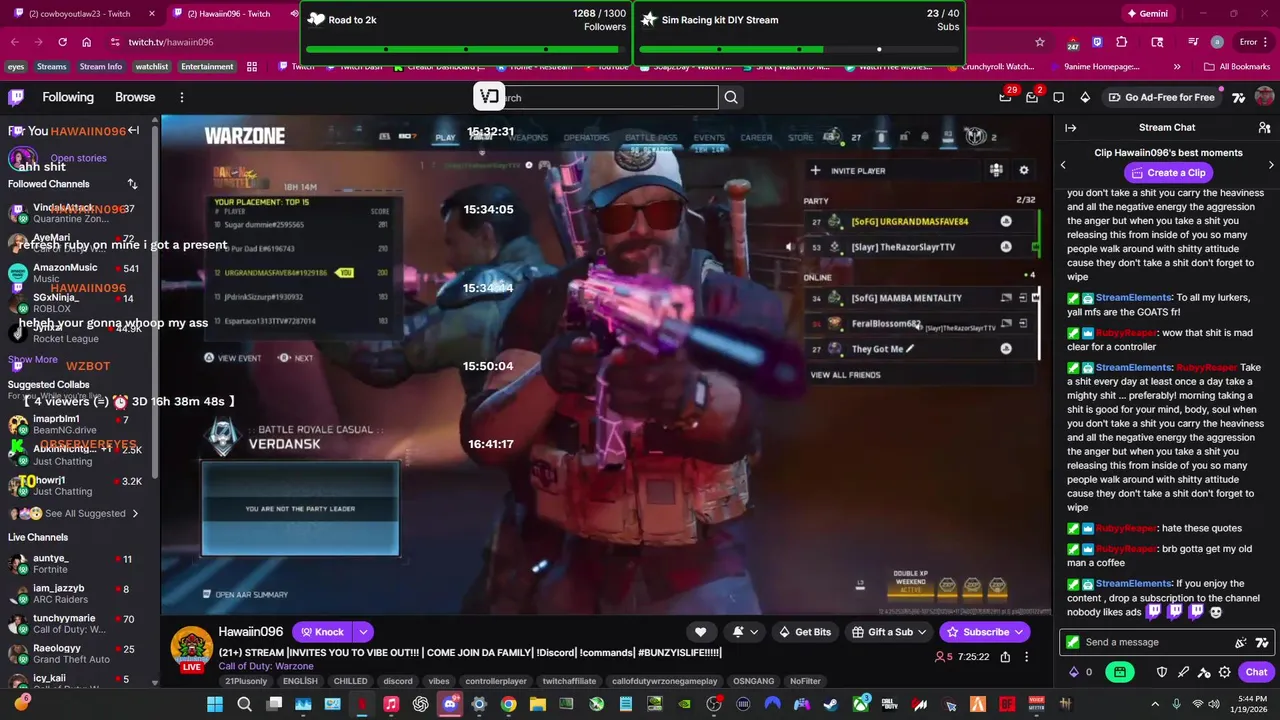Open the Browse navigation item
This screenshot has width=1280, height=720.
(135, 97)
